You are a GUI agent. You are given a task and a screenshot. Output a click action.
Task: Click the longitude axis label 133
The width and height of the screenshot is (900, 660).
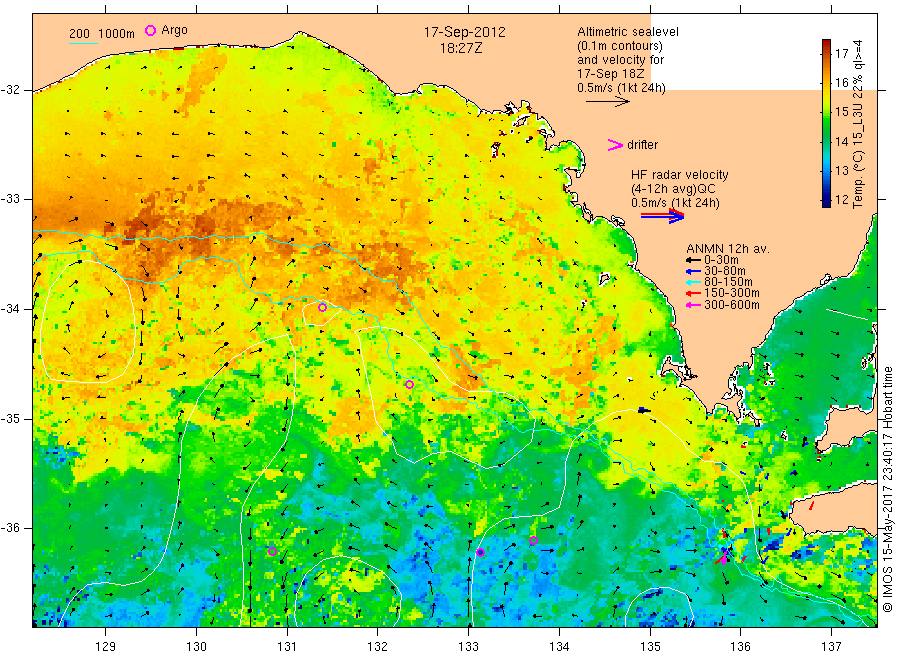click(468, 647)
